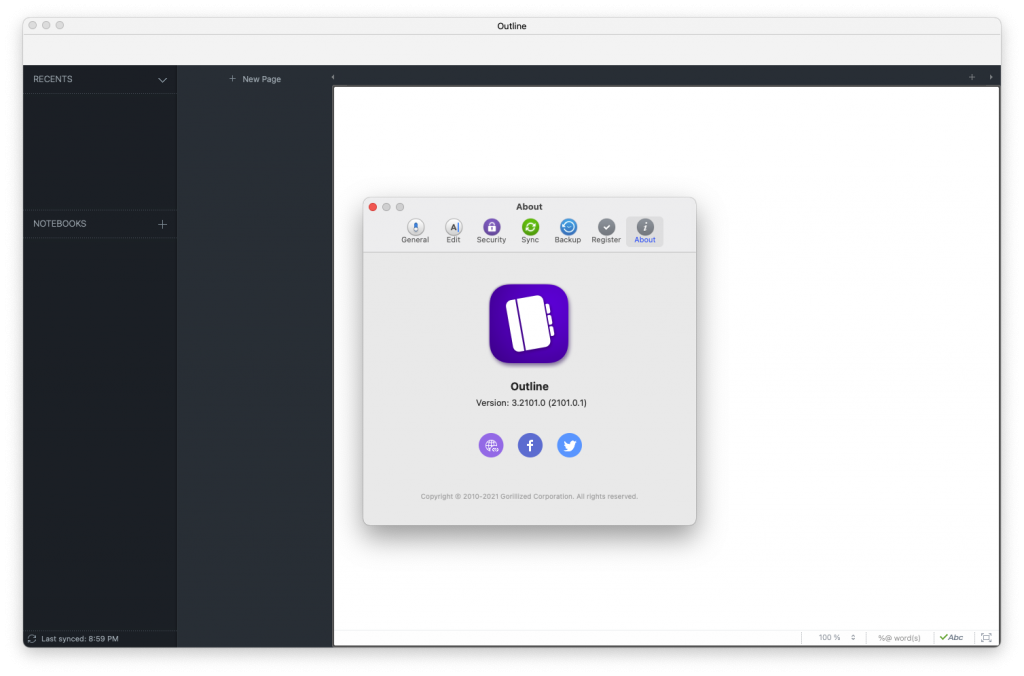The width and height of the screenshot is (1024, 676).
Task: Select the Sync preferences tab
Action: 530,231
